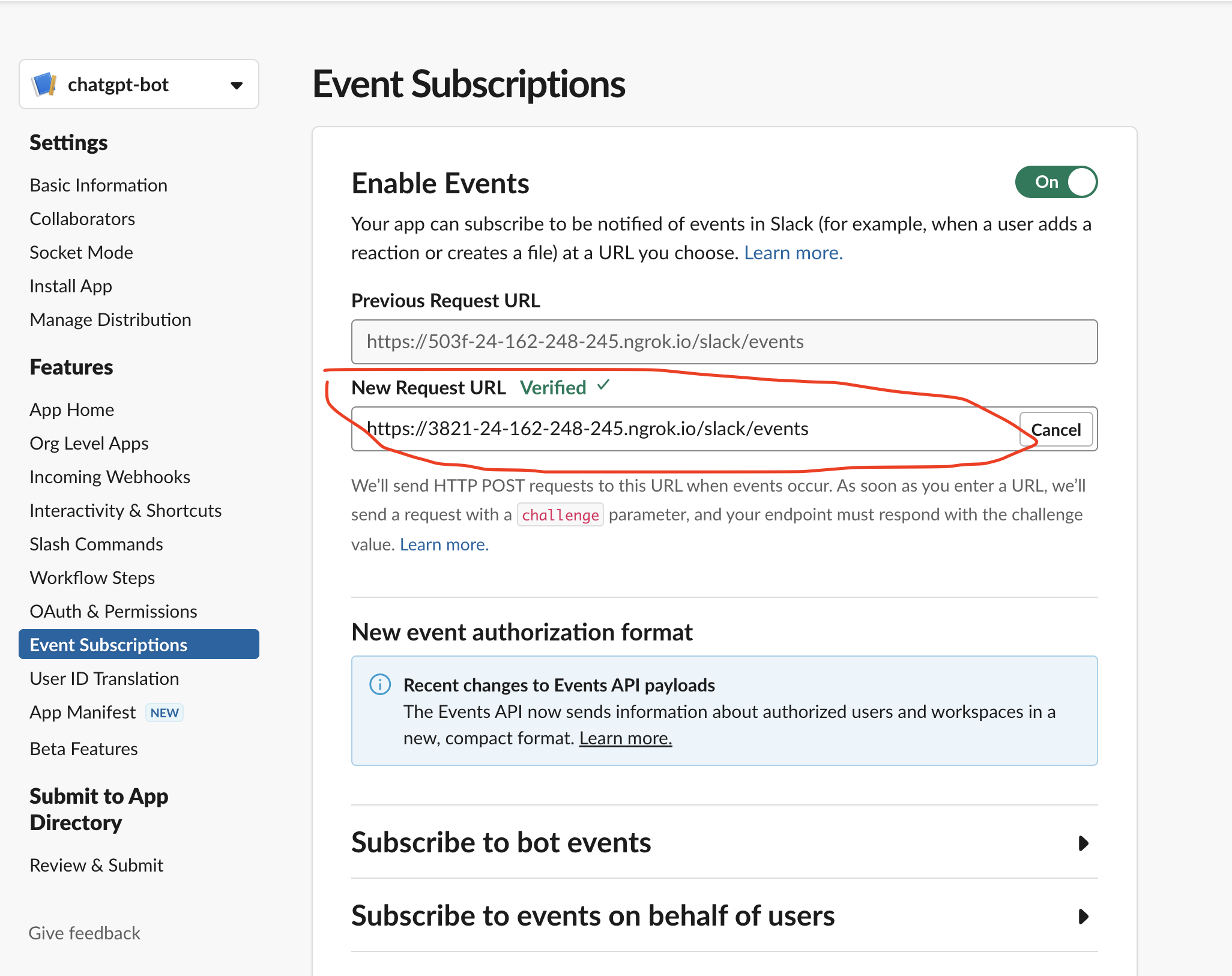The width and height of the screenshot is (1232, 976).
Task: Click the Verified checkmark icon
Action: pos(603,385)
